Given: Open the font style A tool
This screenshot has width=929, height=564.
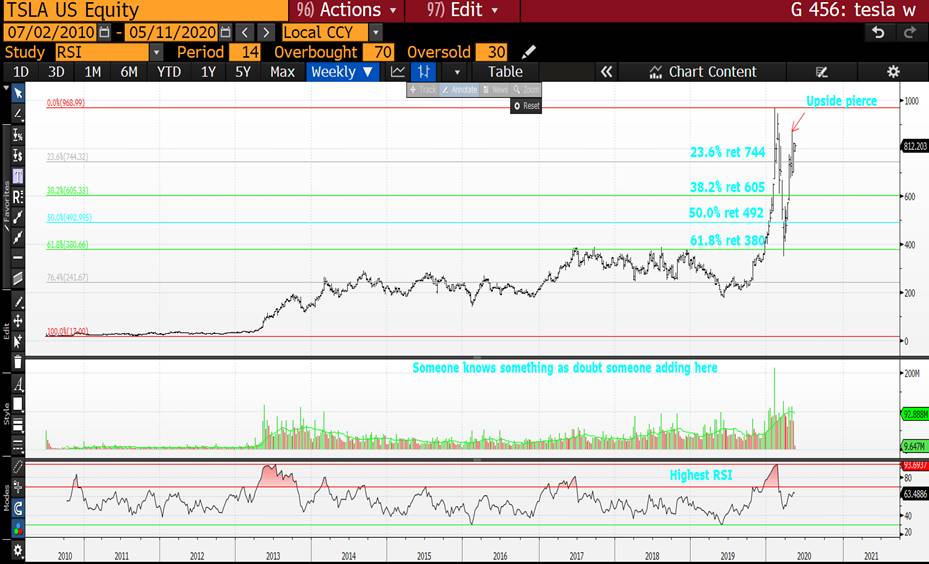Looking at the screenshot, I should tap(18, 384).
